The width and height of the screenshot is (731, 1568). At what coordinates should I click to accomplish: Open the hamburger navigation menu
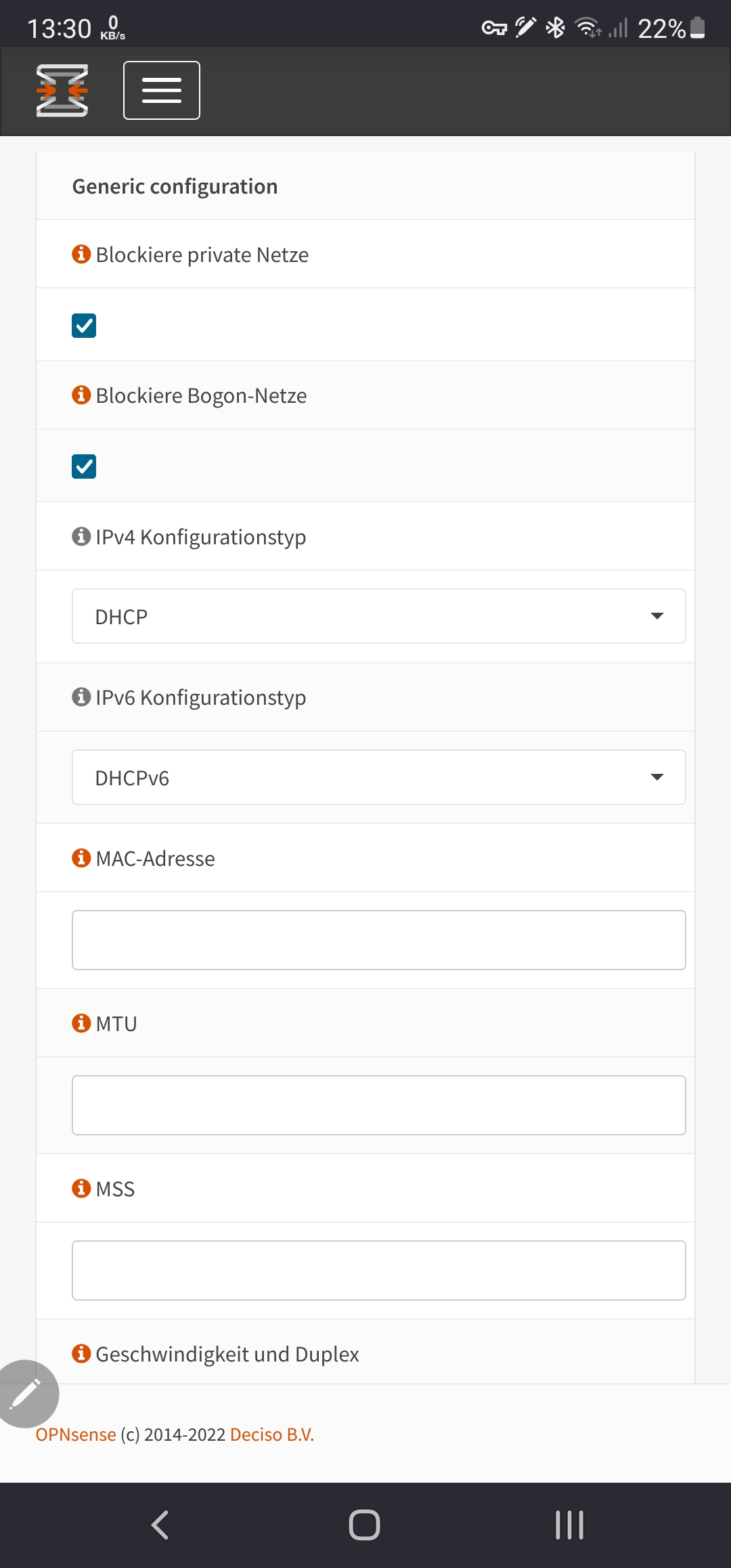pos(162,90)
